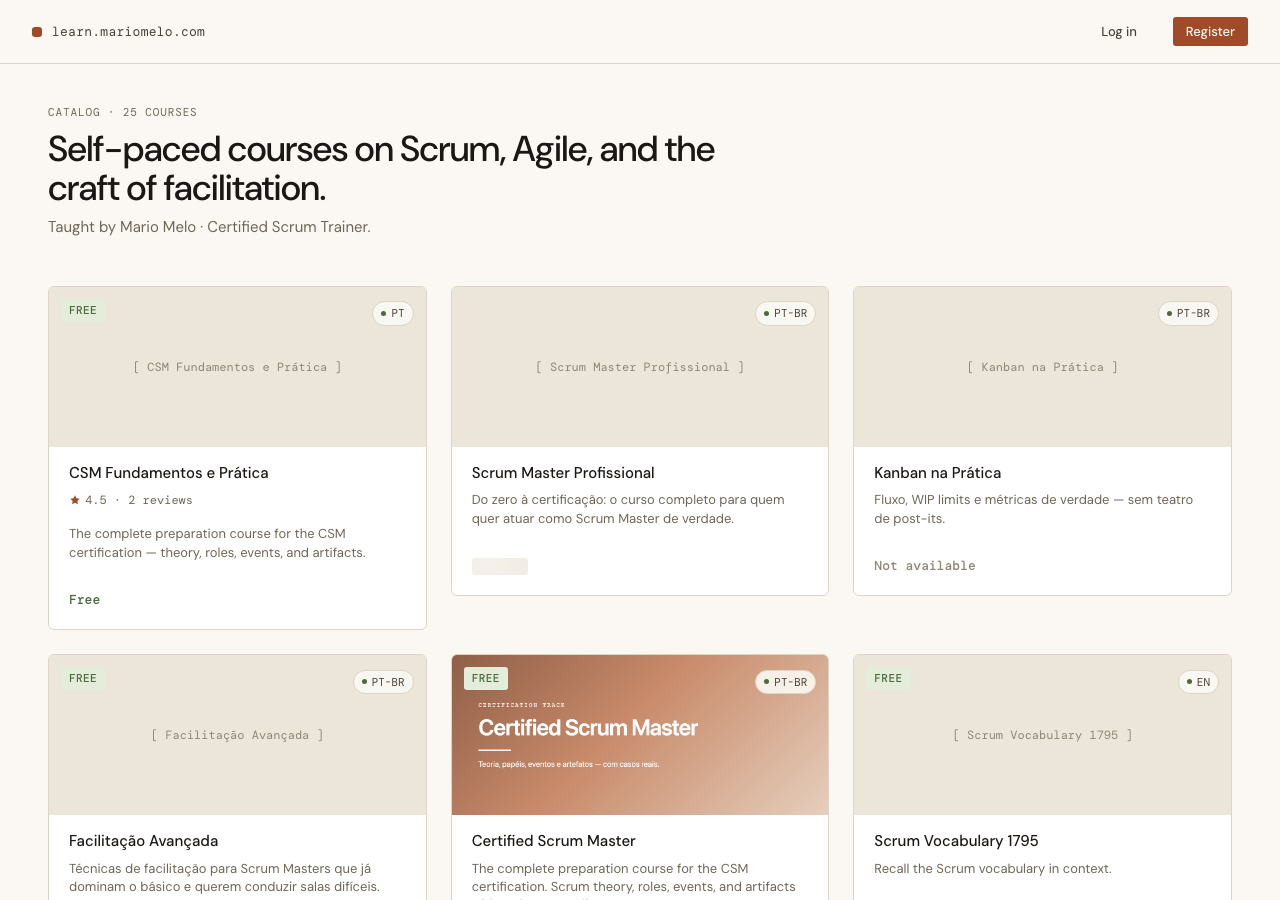Open the Log in page

[1119, 31]
